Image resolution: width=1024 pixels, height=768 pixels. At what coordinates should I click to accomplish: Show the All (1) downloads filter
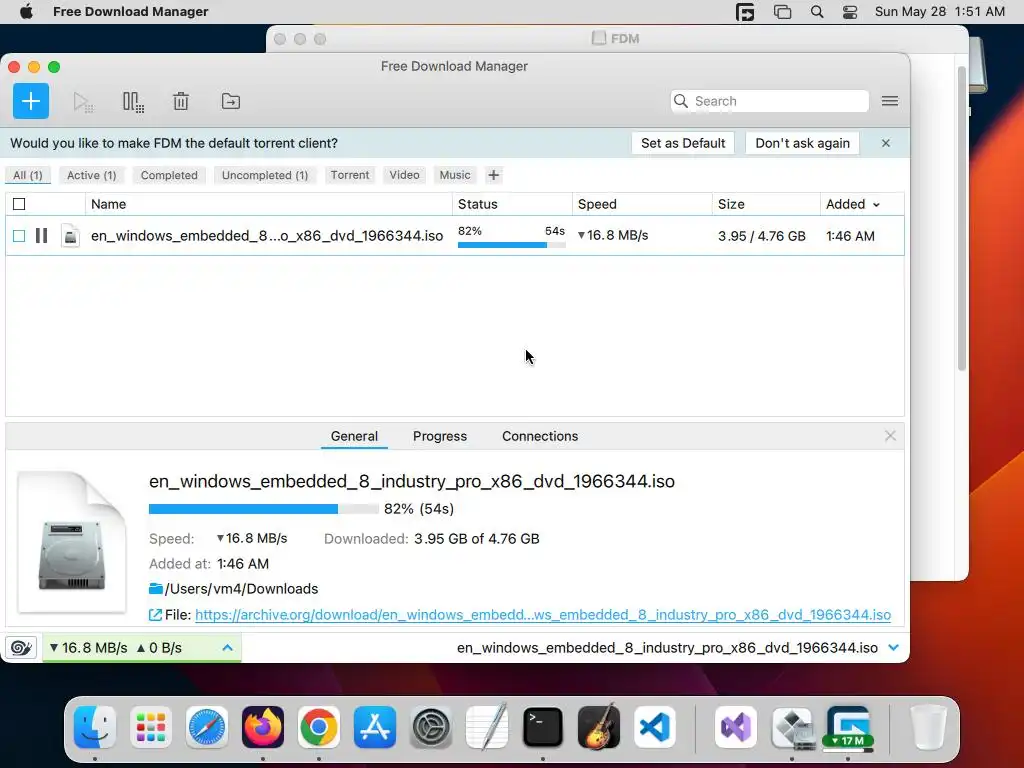[x=27, y=175]
